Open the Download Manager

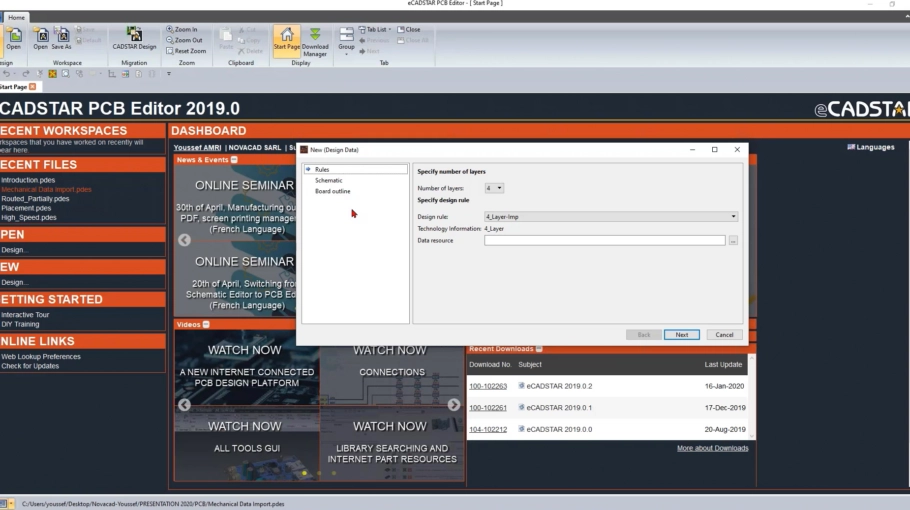coord(315,40)
